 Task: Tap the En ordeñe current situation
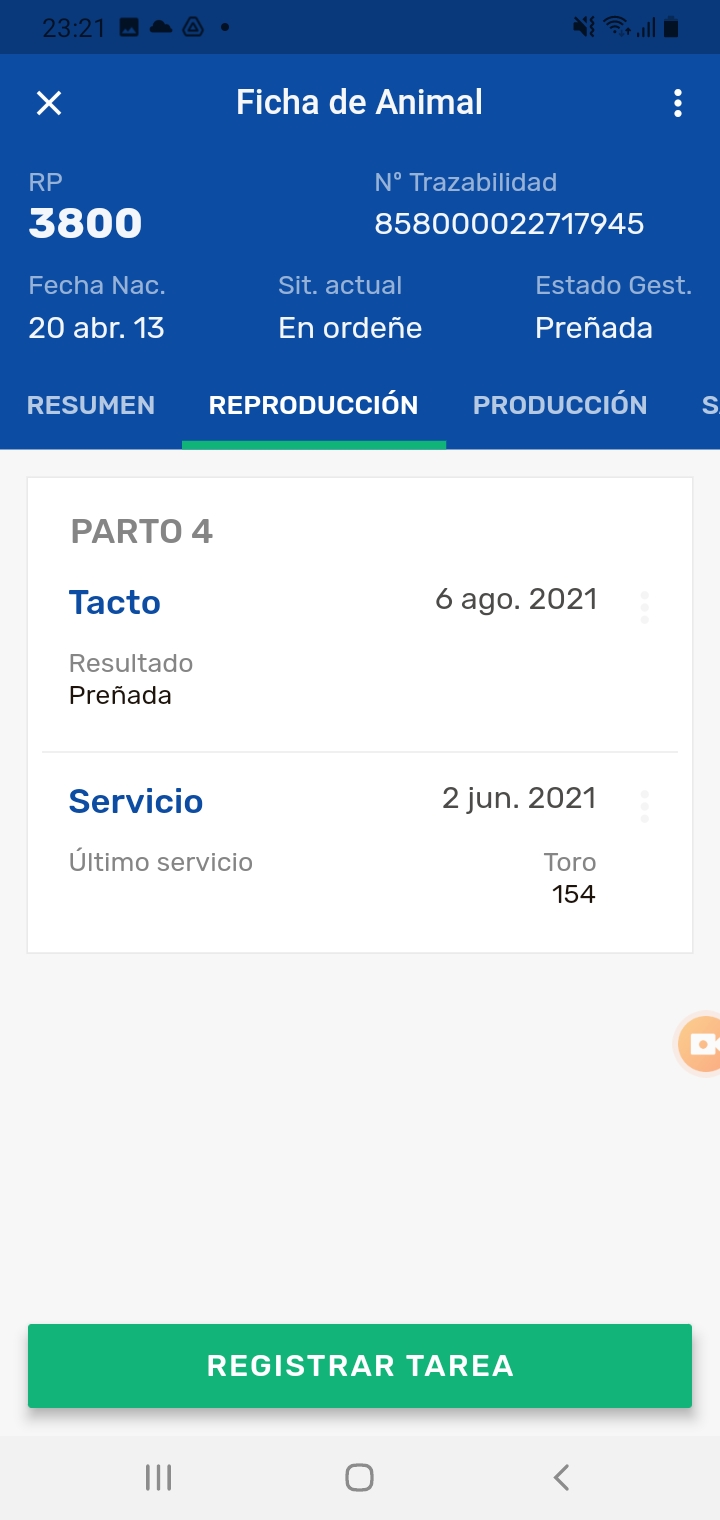pos(350,328)
